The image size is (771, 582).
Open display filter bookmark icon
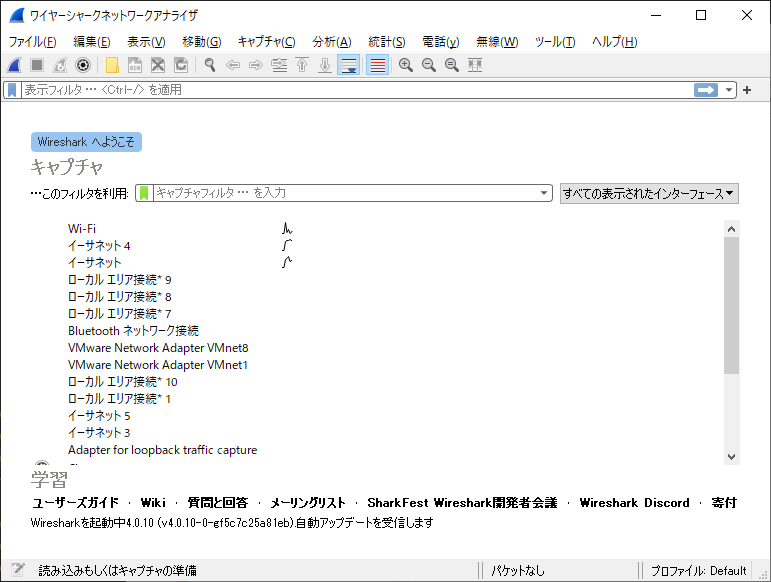[12, 90]
